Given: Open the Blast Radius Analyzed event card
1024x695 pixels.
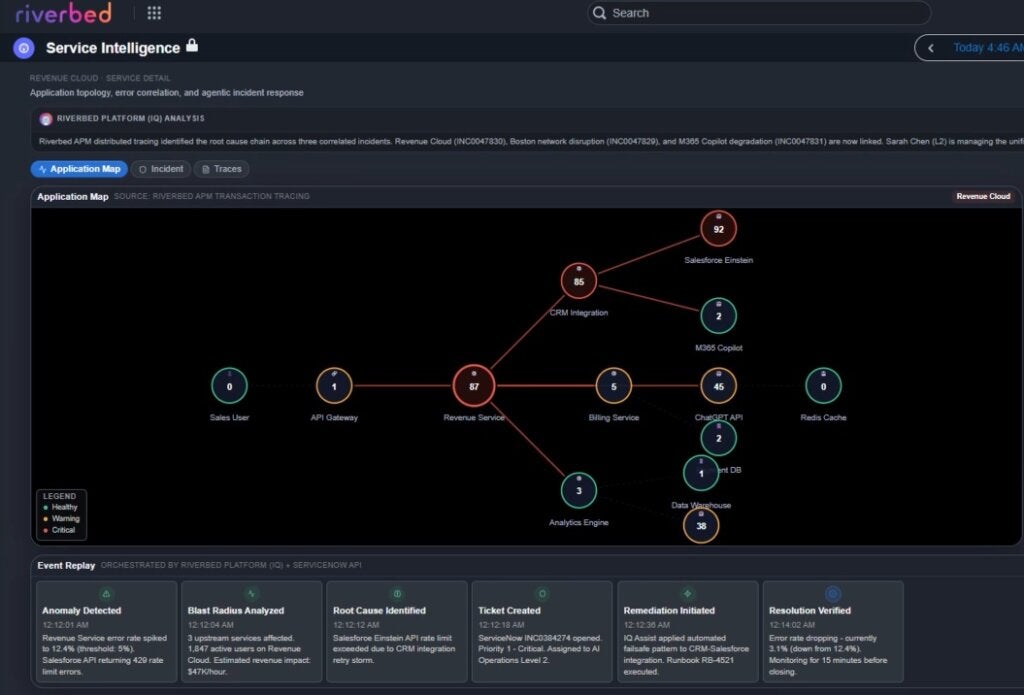Looking at the screenshot, I should coord(251,632).
